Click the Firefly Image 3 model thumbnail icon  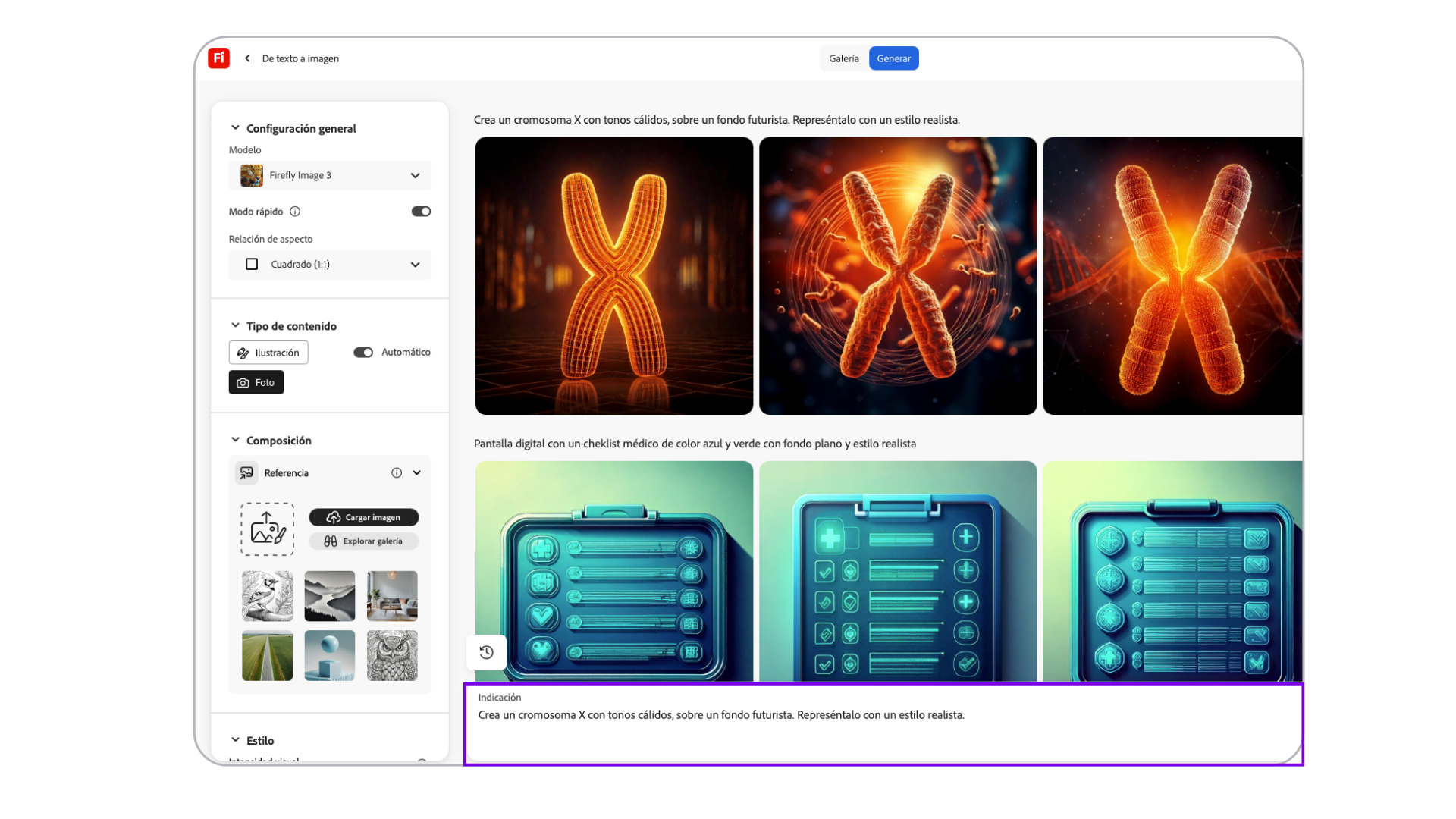tap(252, 175)
